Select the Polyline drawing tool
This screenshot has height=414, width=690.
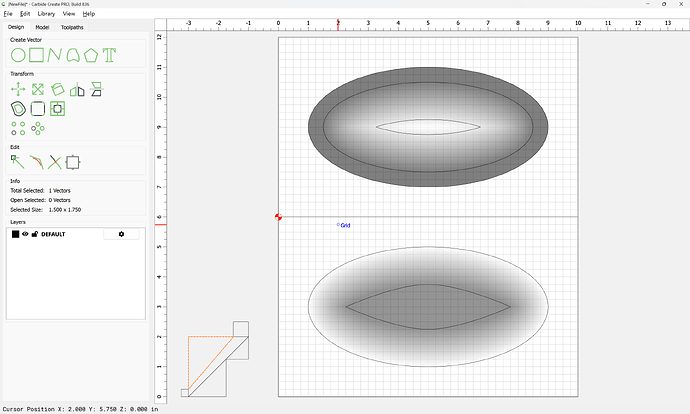tap(55, 54)
